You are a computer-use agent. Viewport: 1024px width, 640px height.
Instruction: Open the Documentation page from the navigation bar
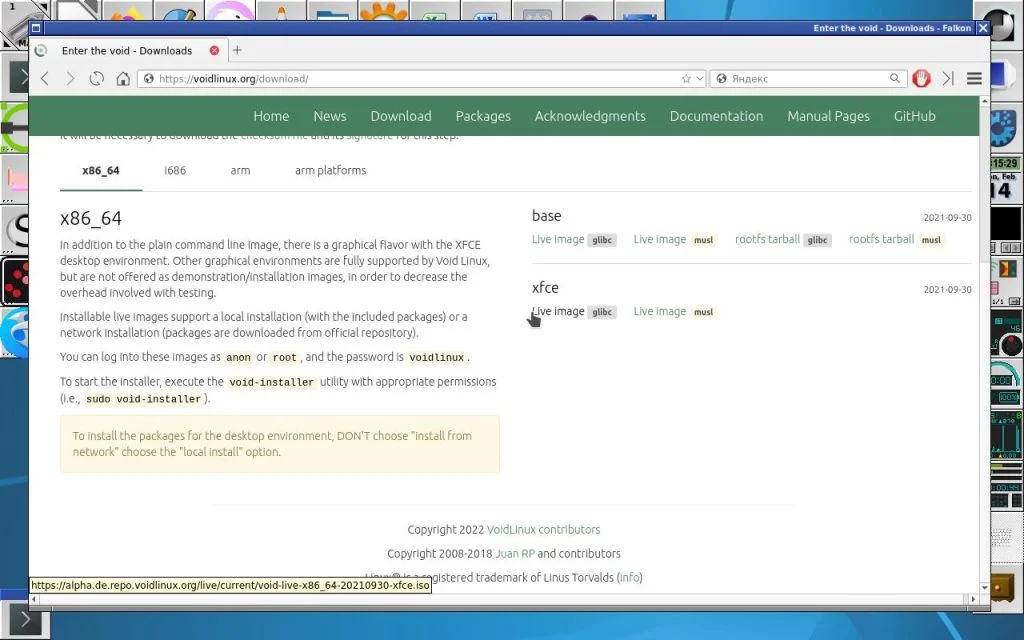(x=716, y=116)
